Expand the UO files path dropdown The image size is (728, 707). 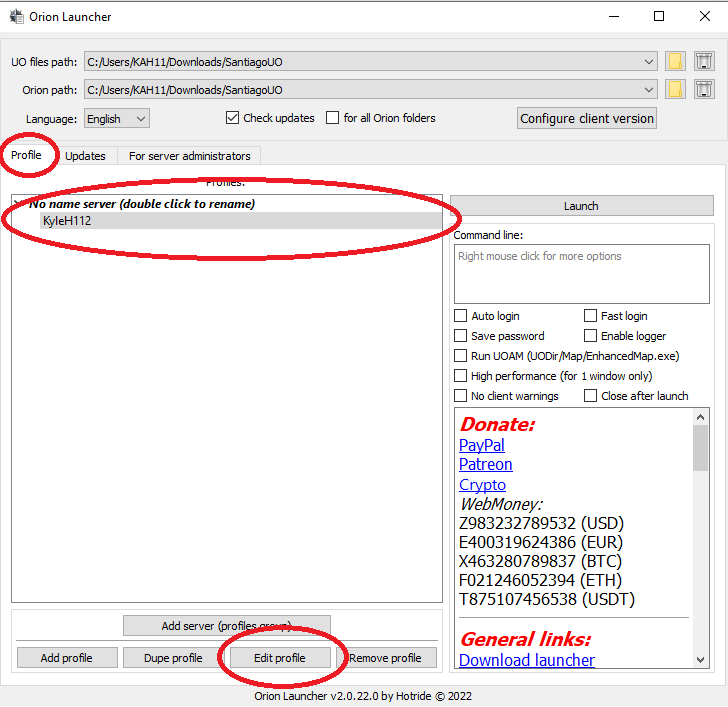coord(650,62)
